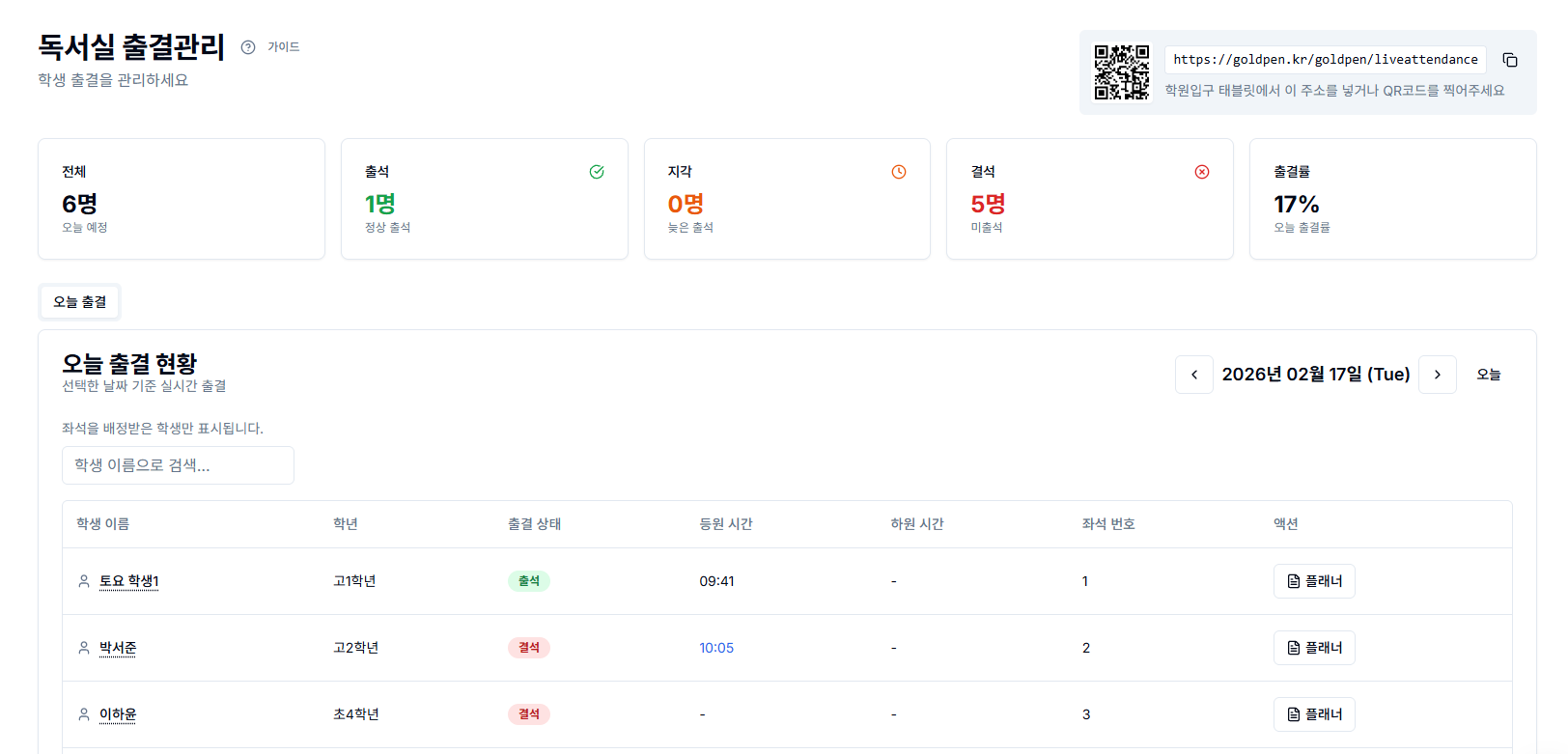
Task: Click the green check icon in 출석 card
Action: pyautogui.click(x=597, y=172)
